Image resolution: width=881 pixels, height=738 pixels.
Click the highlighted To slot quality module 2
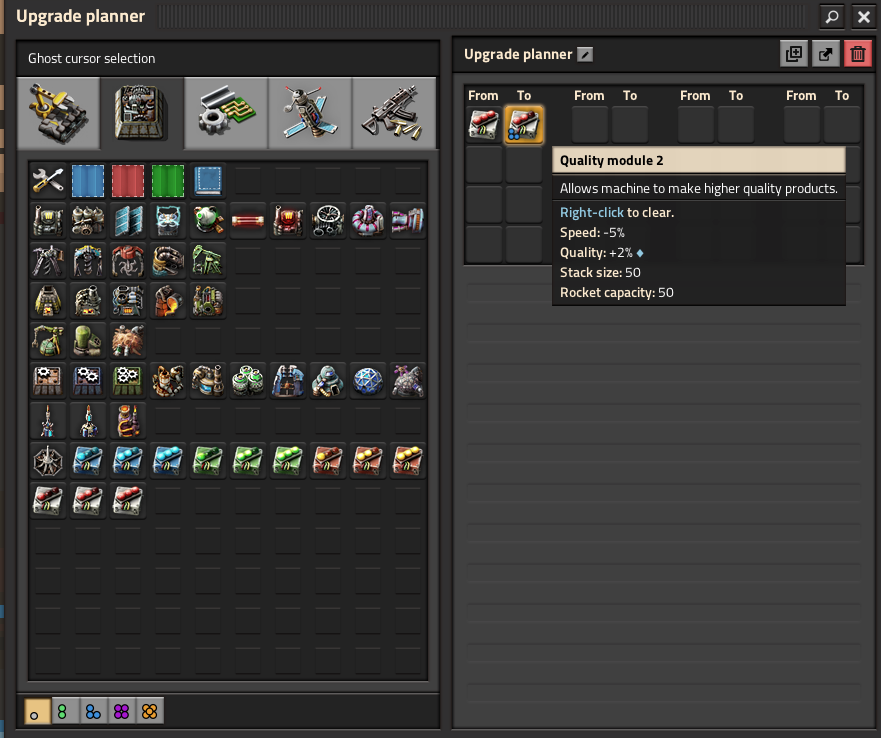point(524,125)
